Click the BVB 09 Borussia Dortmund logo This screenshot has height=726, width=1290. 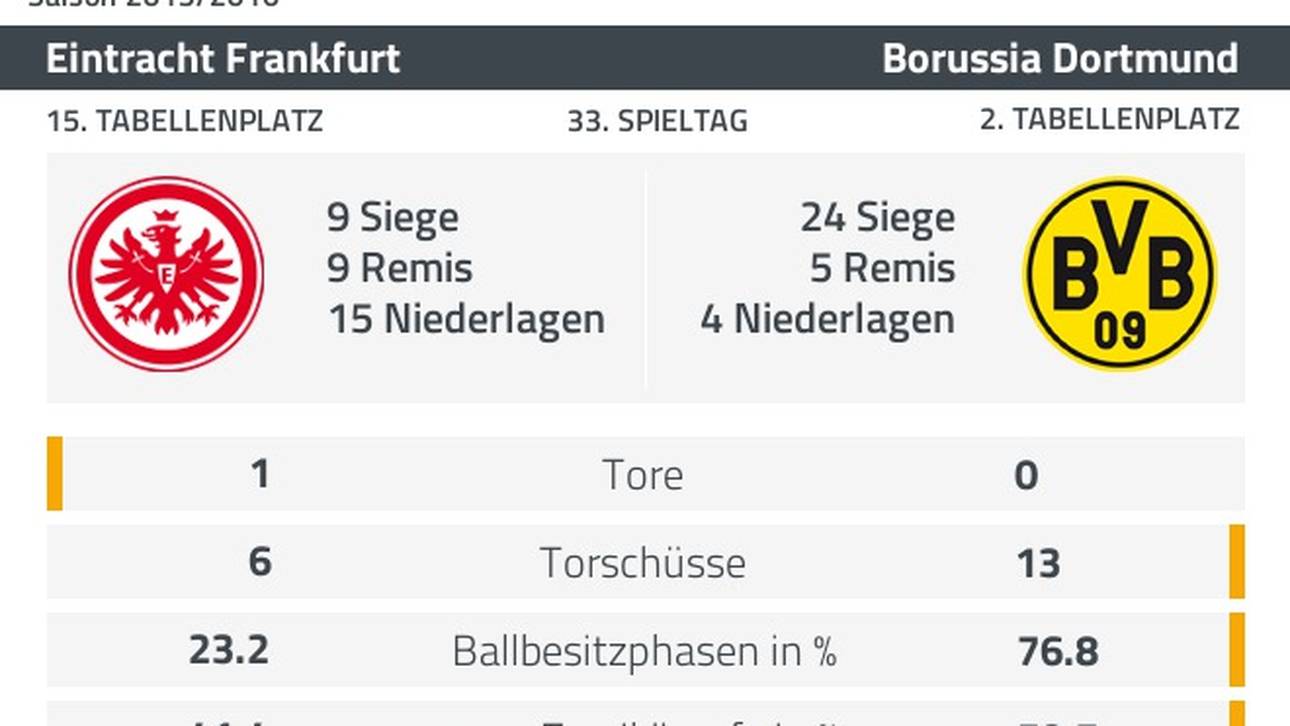pos(1120,274)
